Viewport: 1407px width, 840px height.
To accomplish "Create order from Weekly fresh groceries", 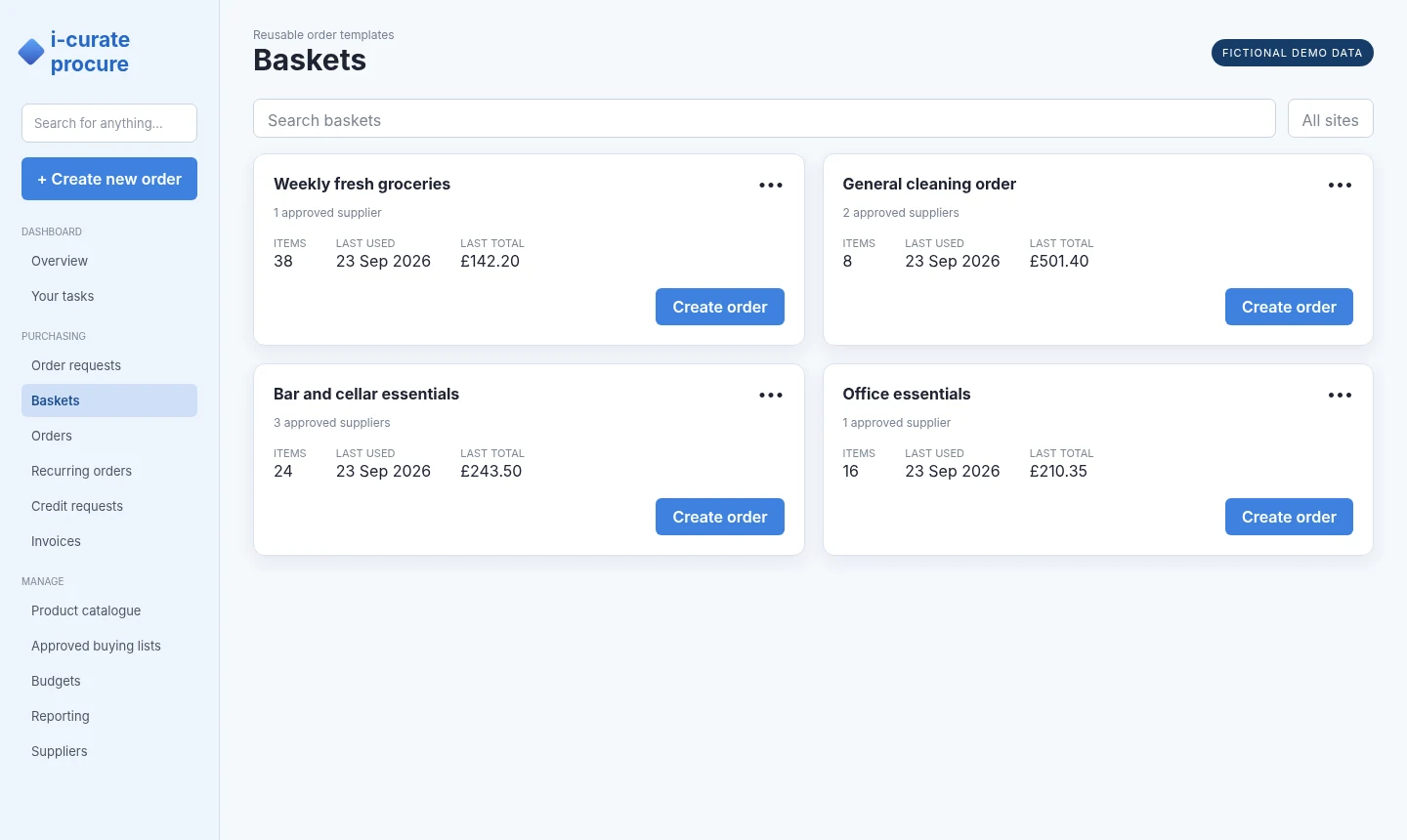I will (720, 307).
